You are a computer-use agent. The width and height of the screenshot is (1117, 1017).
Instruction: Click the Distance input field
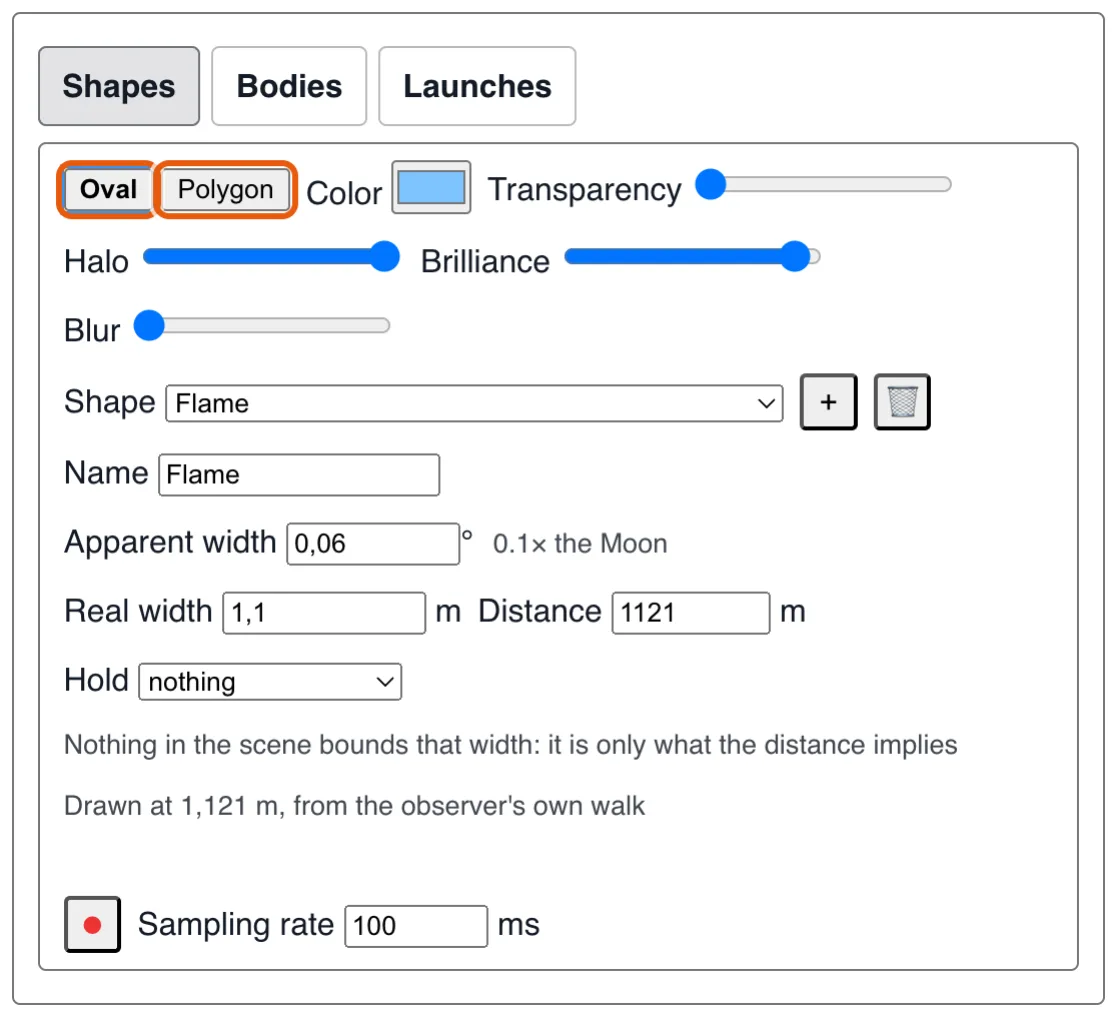pyautogui.click(x=691, y=612)
